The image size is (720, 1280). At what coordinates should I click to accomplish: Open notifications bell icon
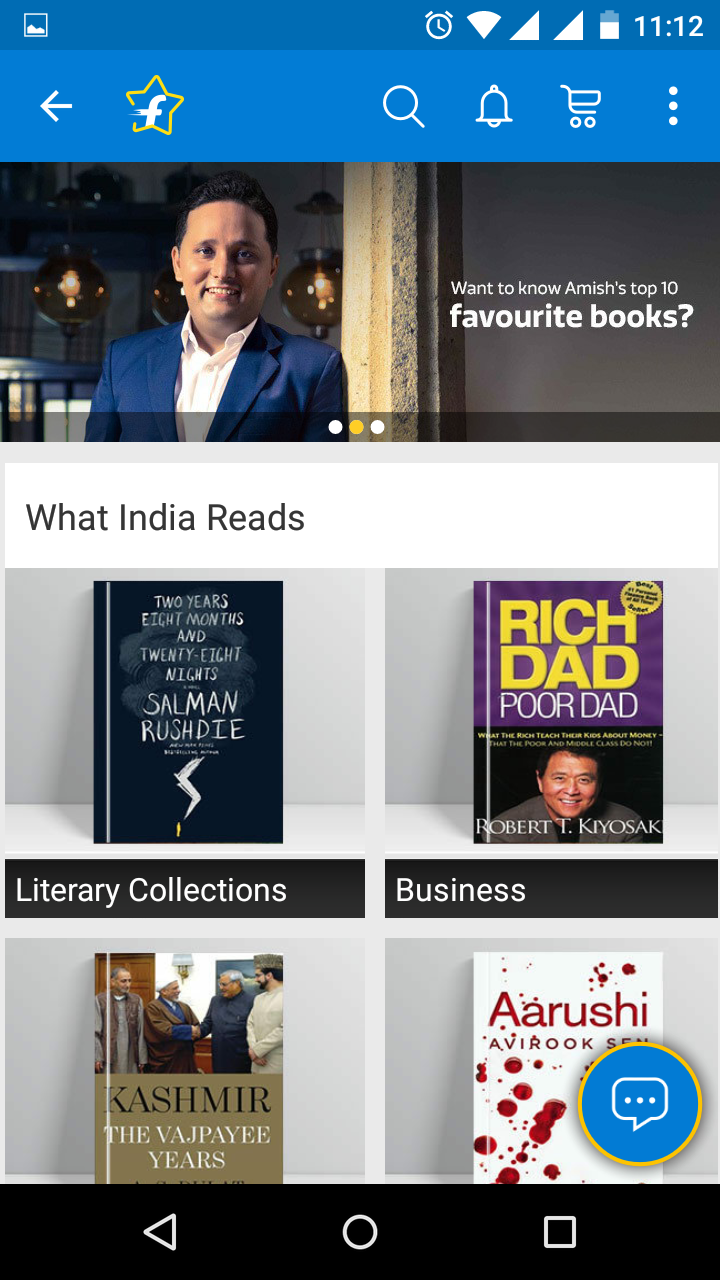[494, 106]
